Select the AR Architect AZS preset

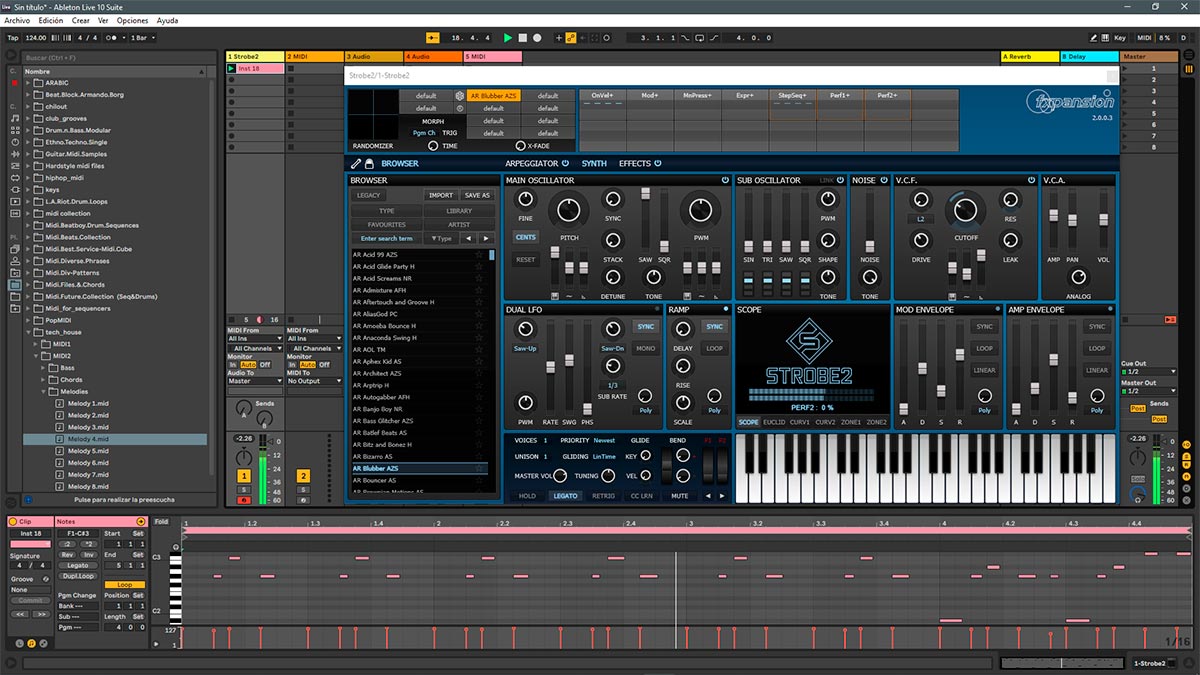tap(419, 373)
